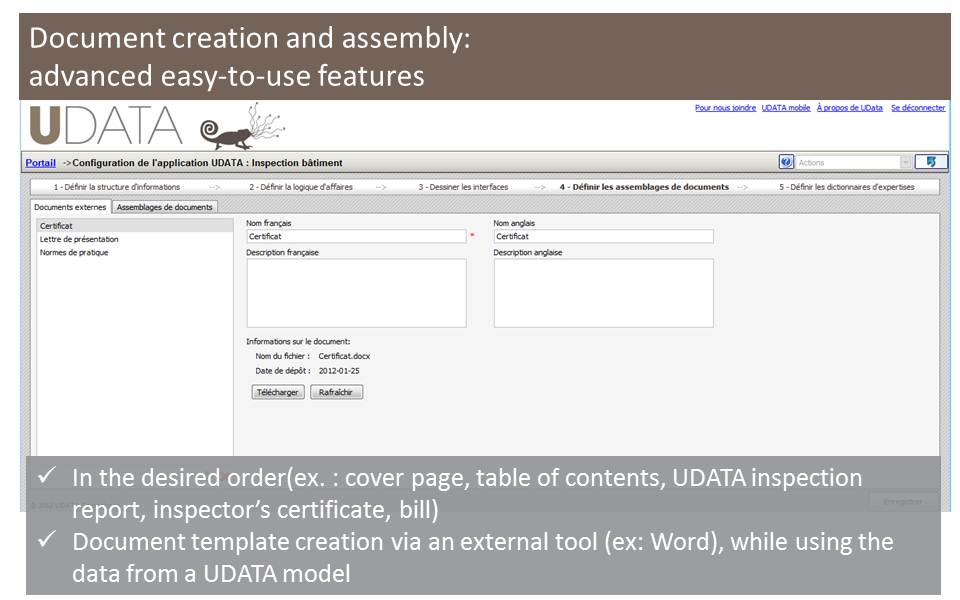Click the UDATA mobile link
The image size is (960, 600).
pos(786,108)
